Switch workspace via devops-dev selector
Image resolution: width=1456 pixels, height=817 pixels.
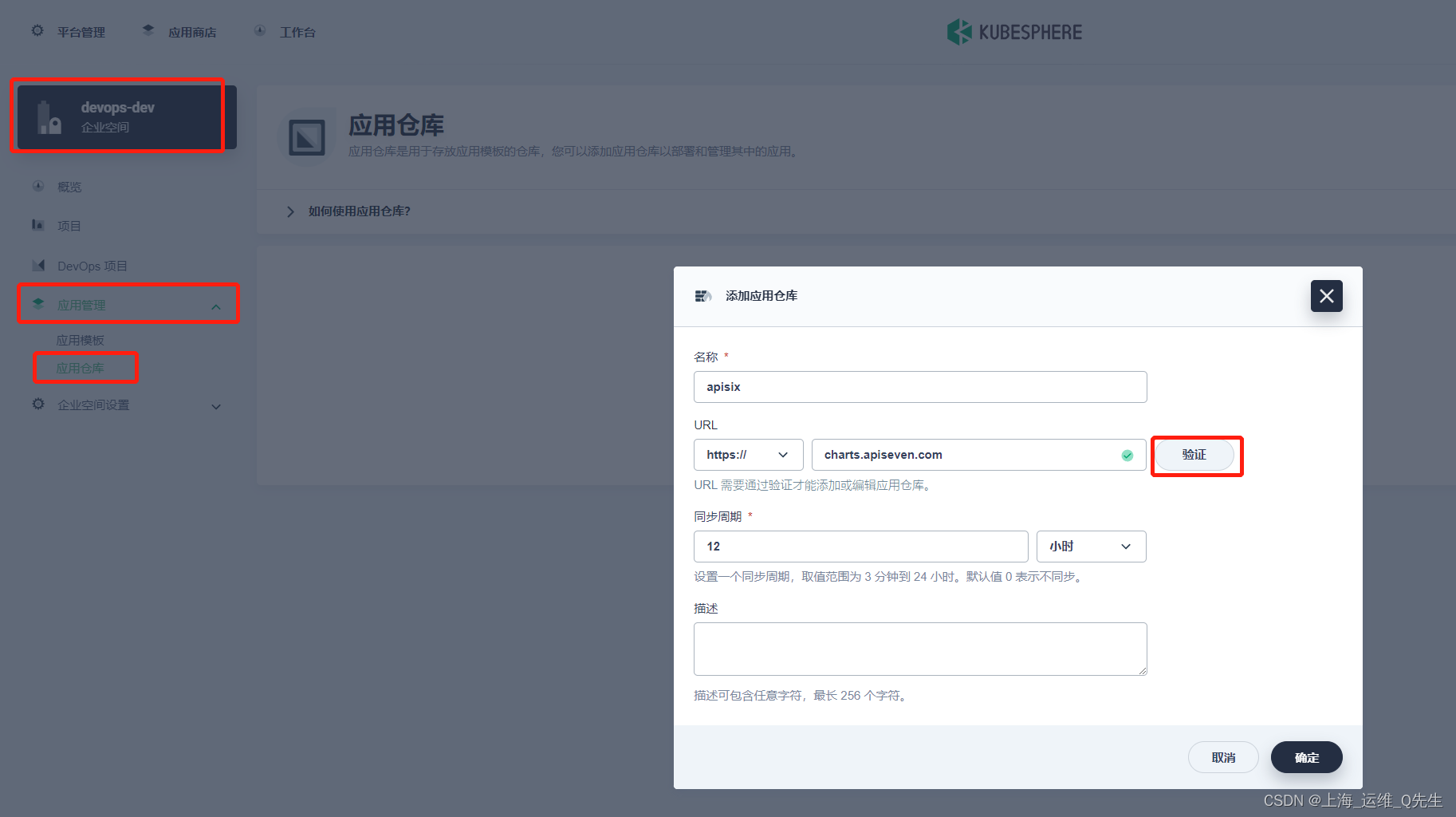coord(127,117)
